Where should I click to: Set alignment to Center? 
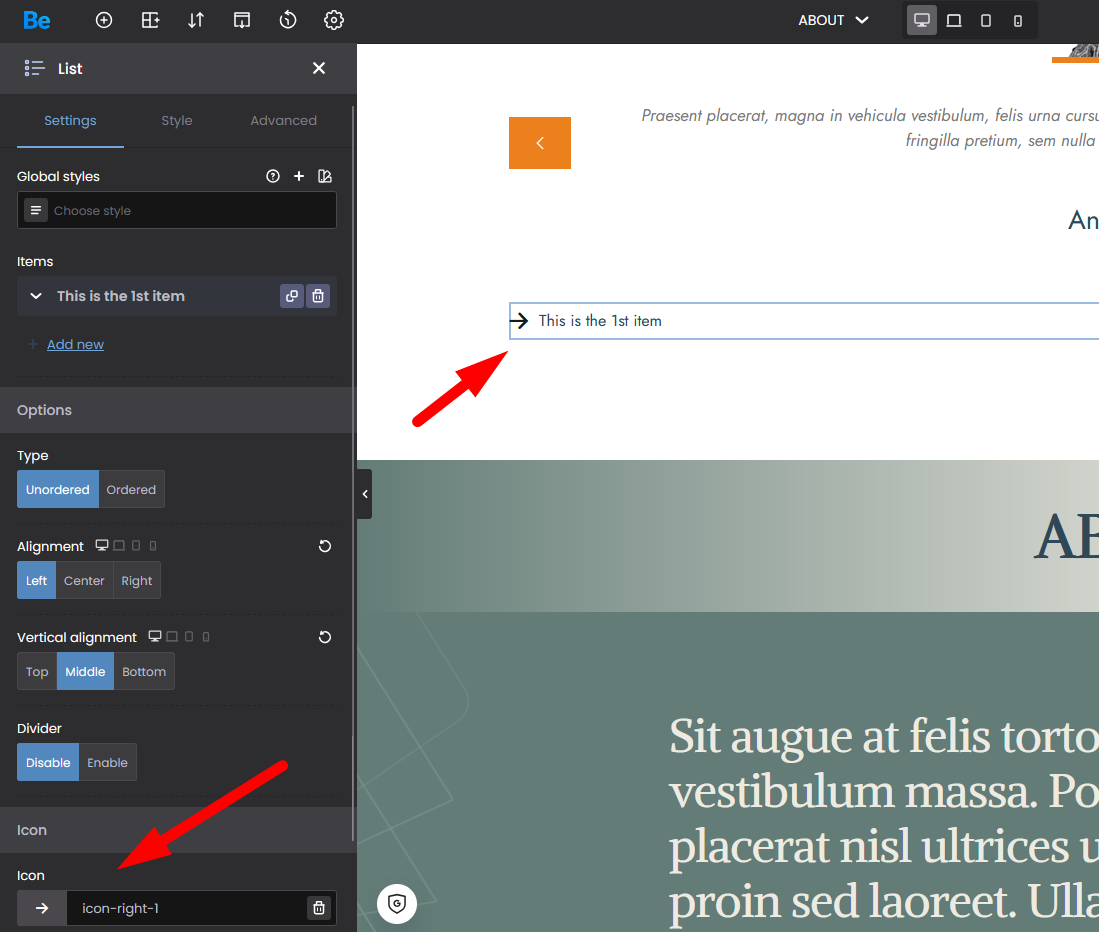(x=84, y=581)
